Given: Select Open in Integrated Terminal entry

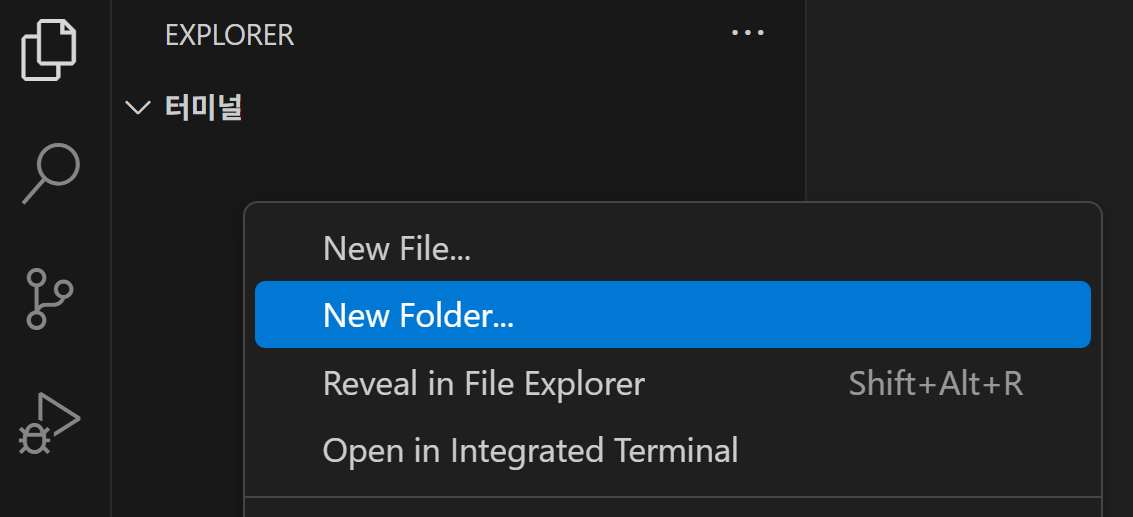Looking at the screenshot, I should pyautogui.click(x=530, y=451).
